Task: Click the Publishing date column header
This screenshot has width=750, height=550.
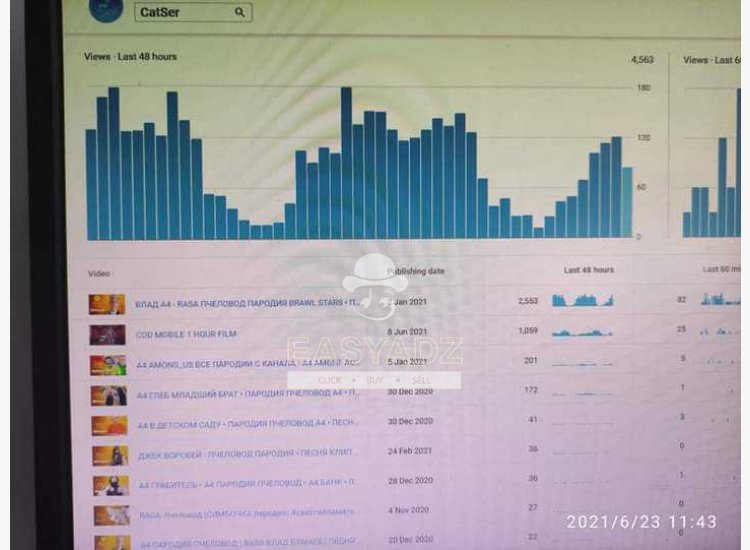Action: point(416,271)
